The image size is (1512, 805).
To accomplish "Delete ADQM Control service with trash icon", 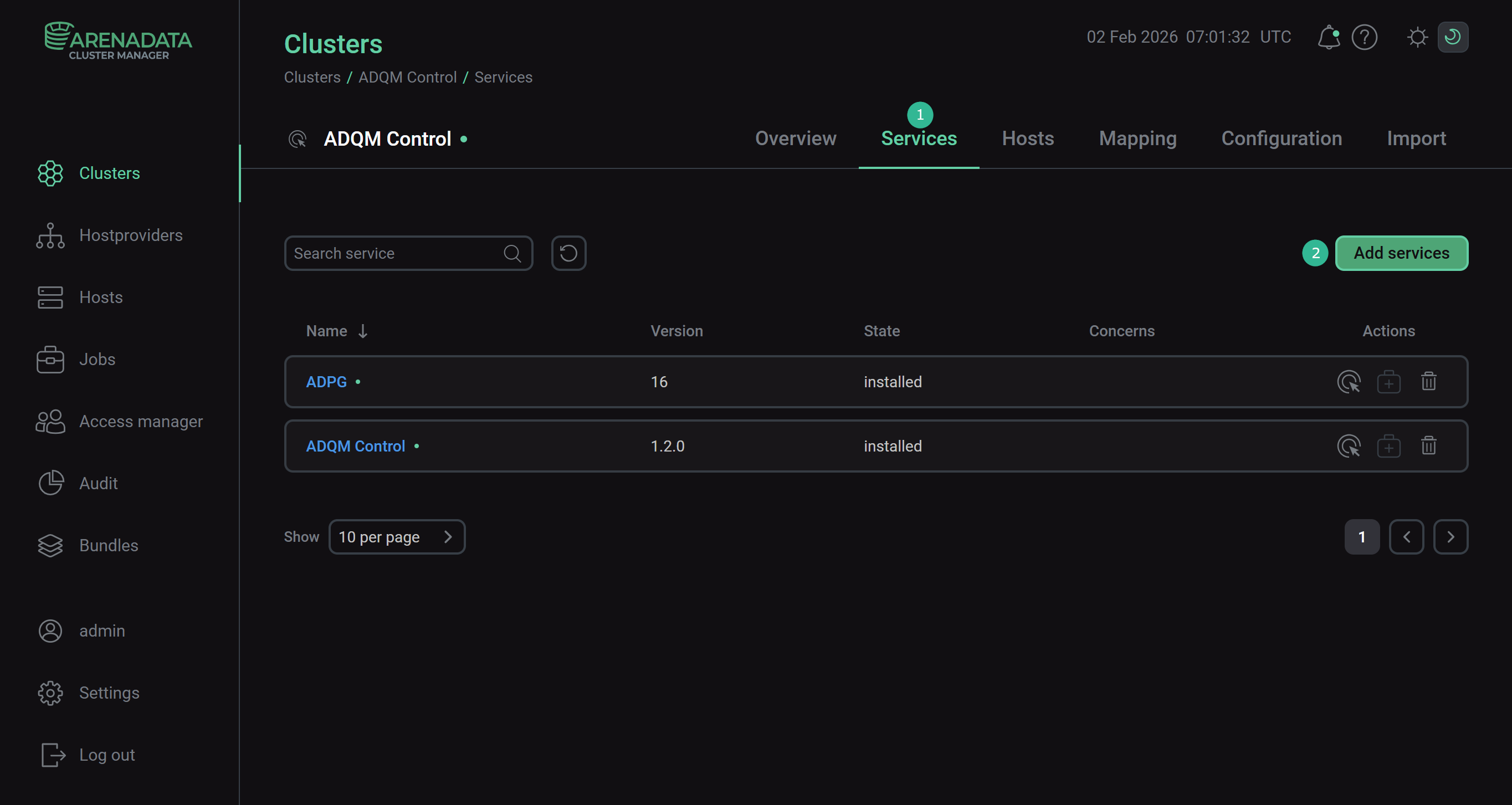I will tap(1428, 447).
